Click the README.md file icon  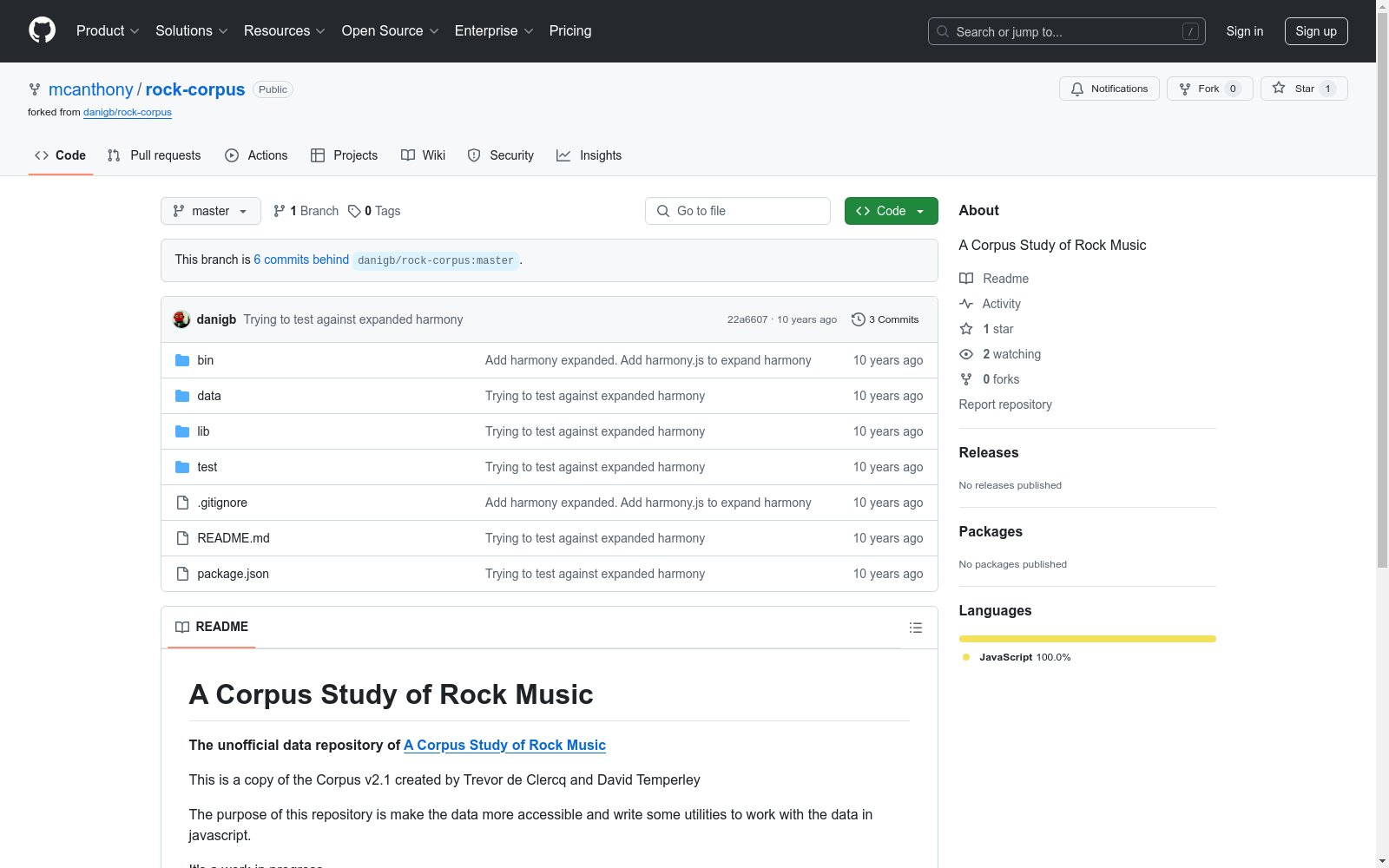pyautogui.click(x=182, y=538)
